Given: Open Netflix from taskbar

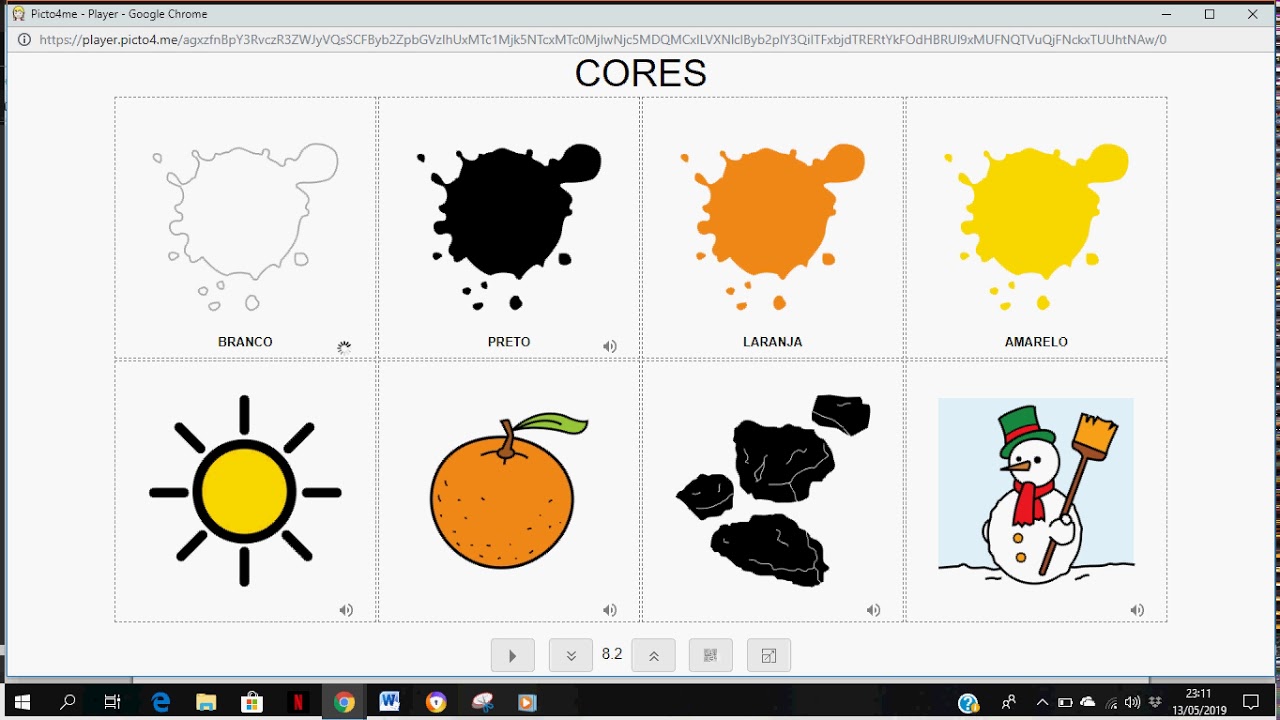Looking at the screenshot, I should click(298, 702).
